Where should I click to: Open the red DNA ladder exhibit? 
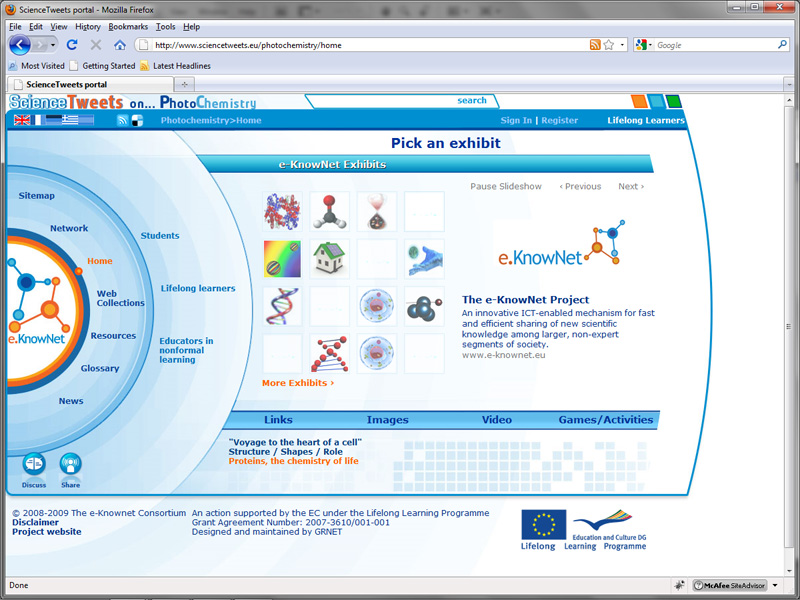(330, 354)
